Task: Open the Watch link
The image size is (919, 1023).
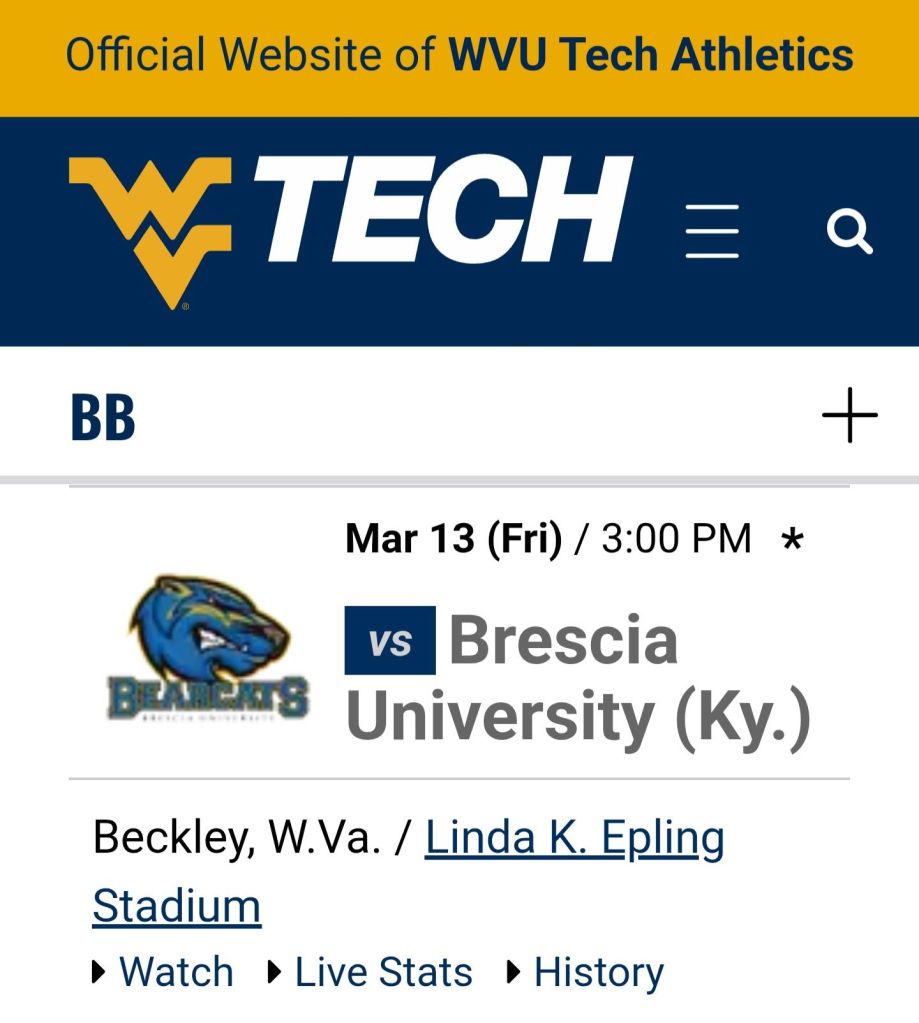Action: (x=176, y=972)
